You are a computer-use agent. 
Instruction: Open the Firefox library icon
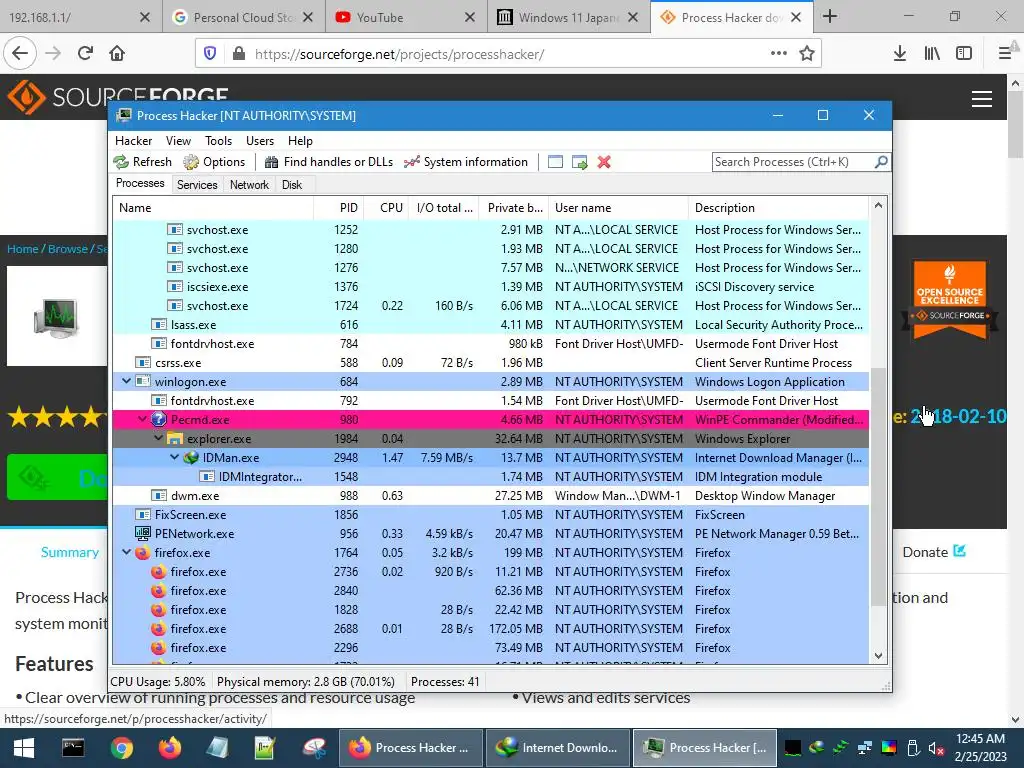[932, 54]
